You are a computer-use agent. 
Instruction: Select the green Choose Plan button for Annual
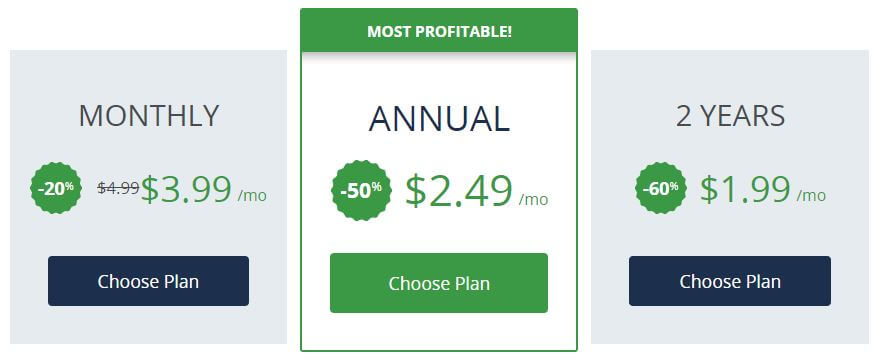[439, 283]
